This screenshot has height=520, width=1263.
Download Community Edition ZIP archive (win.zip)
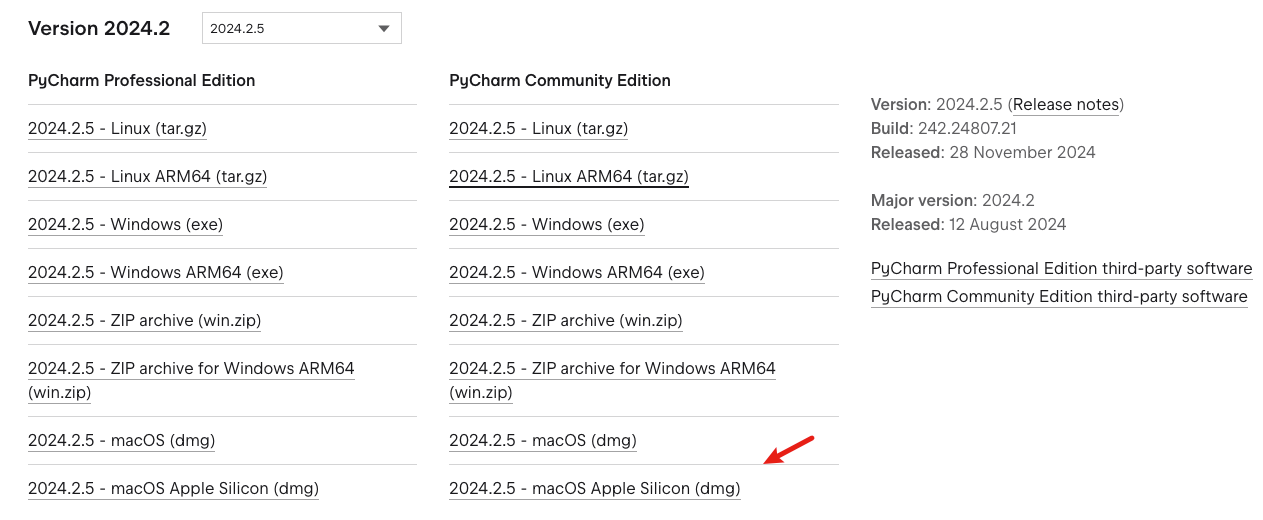[x=565, y=321]
